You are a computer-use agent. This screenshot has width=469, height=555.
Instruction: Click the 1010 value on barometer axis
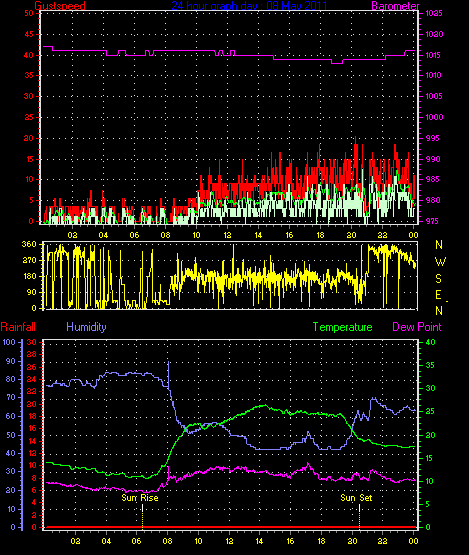434,75
